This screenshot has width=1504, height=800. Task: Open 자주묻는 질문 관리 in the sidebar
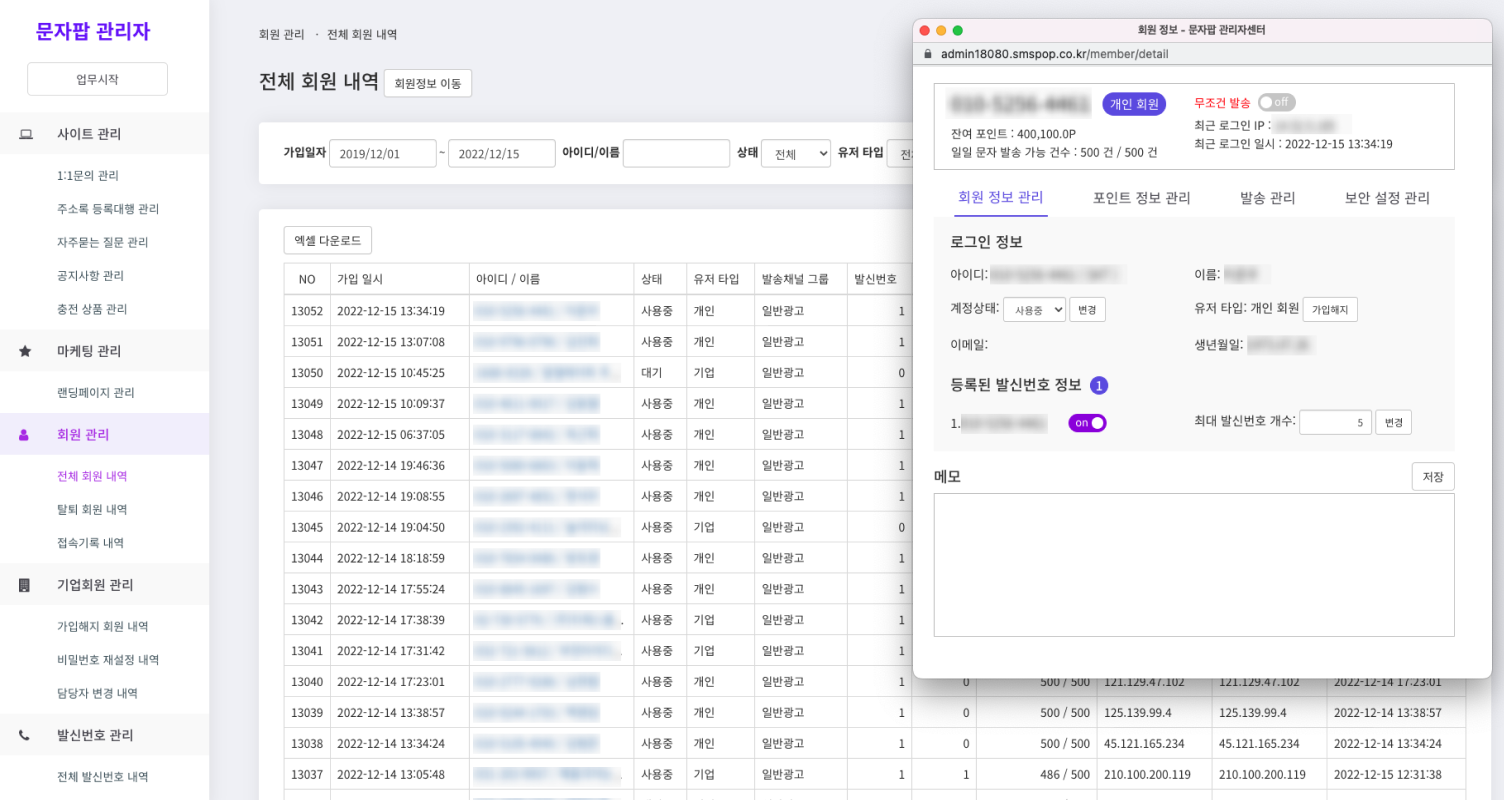point(103,242)
